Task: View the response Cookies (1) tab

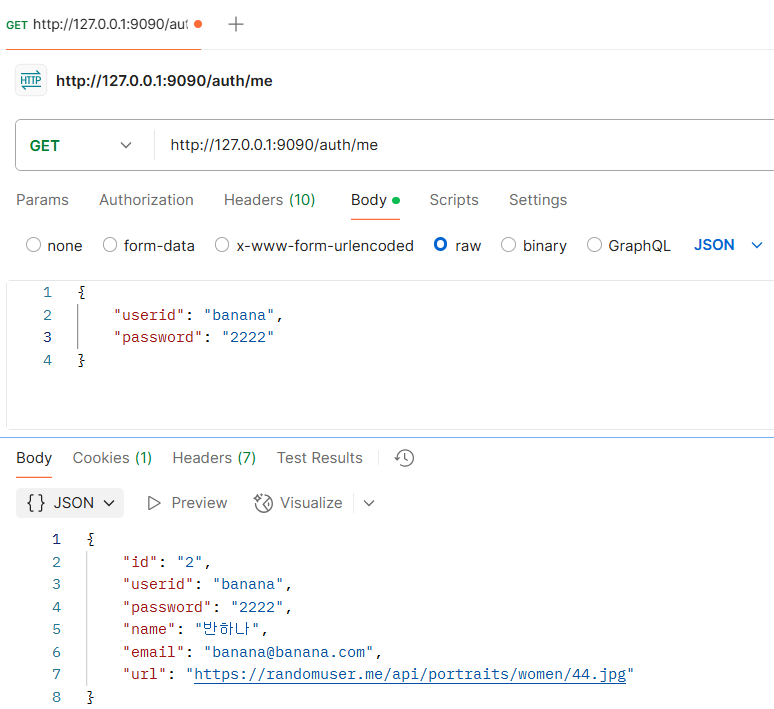Action: click(112, 458)
